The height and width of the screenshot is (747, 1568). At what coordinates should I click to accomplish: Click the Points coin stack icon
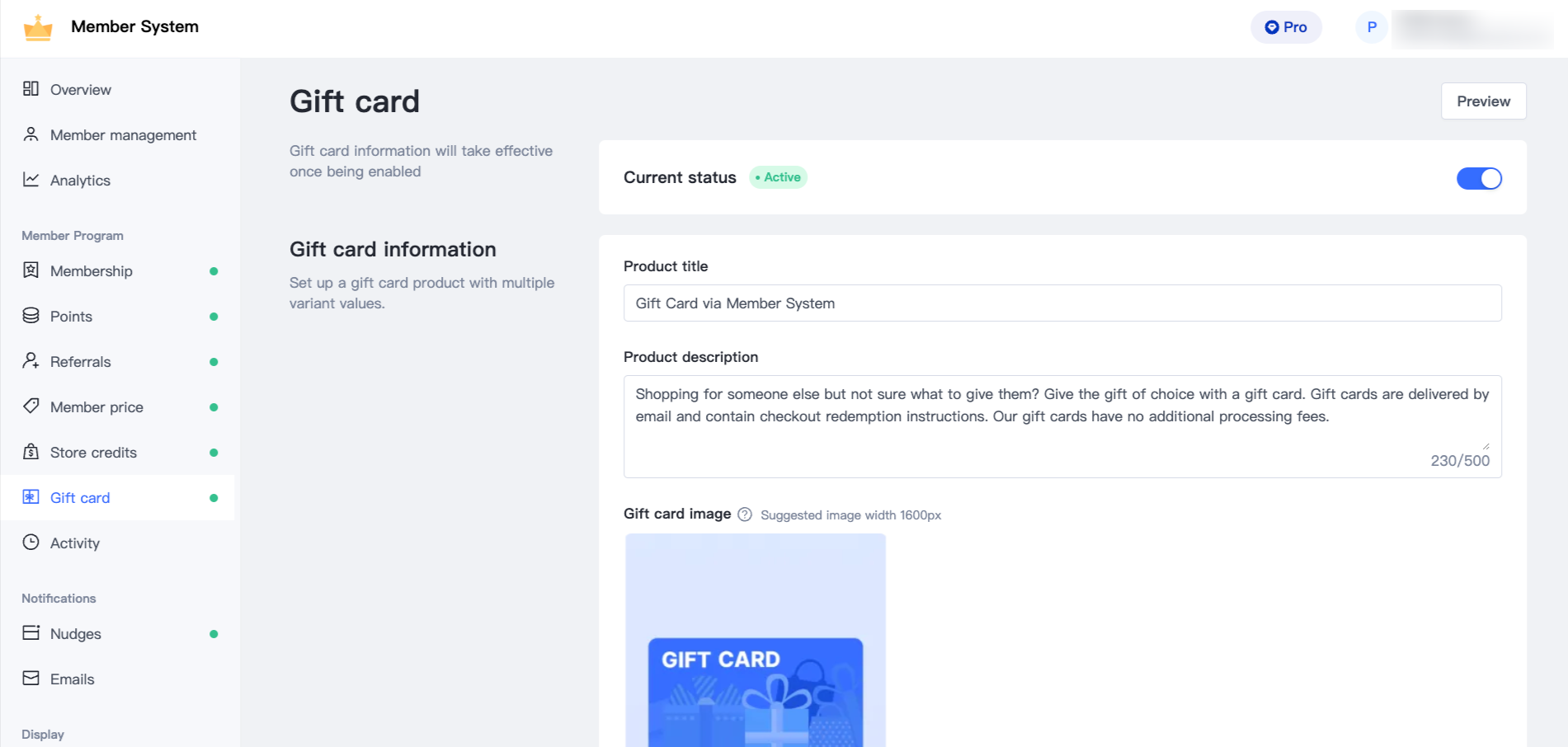(31, 315)
